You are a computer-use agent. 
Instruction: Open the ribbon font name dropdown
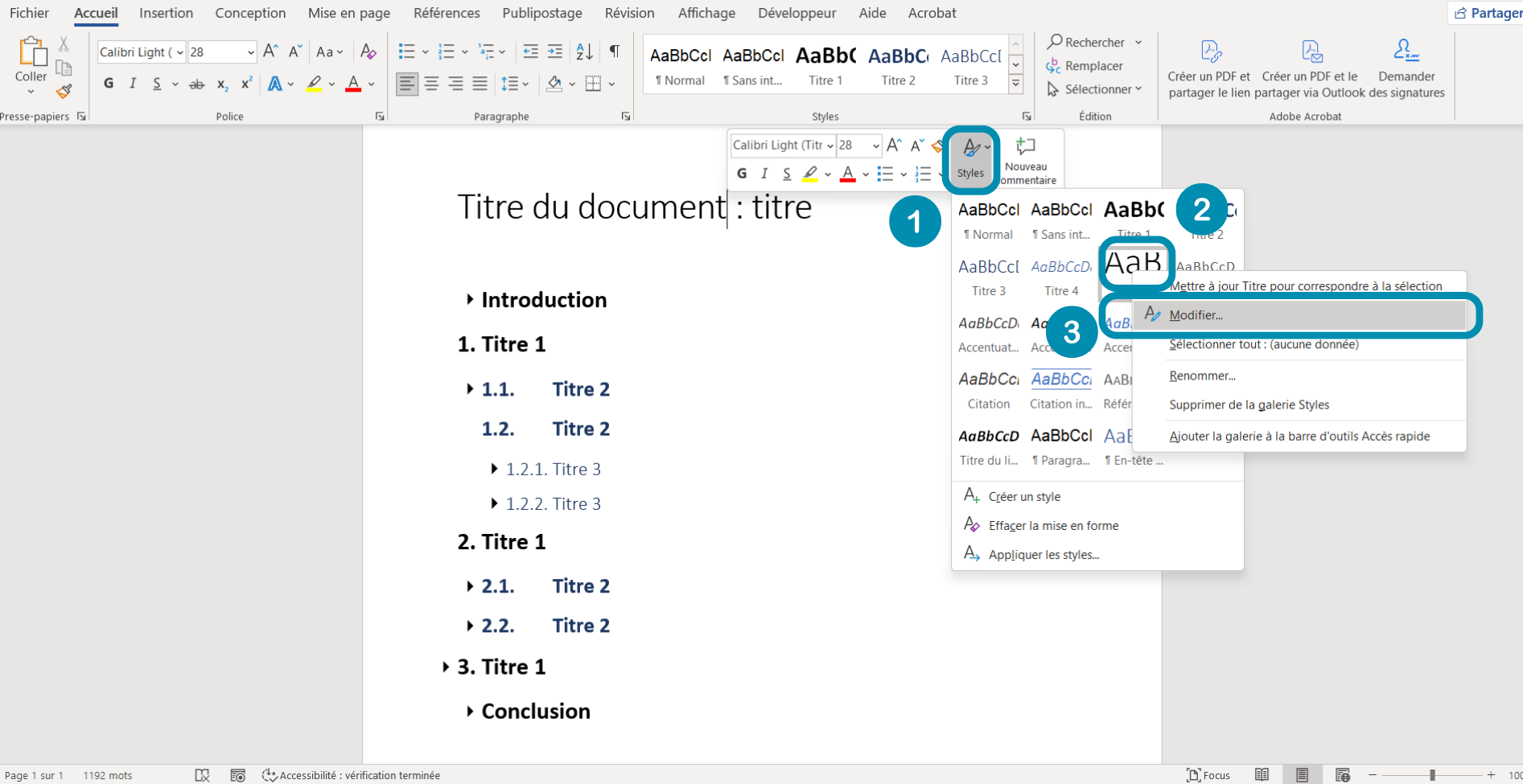click(x=180, y=52)
